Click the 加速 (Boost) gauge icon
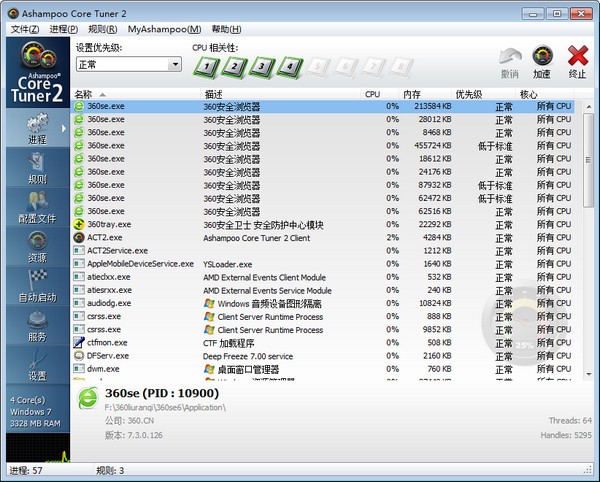This screenshot has height=482, width=600. click(542, 56)
